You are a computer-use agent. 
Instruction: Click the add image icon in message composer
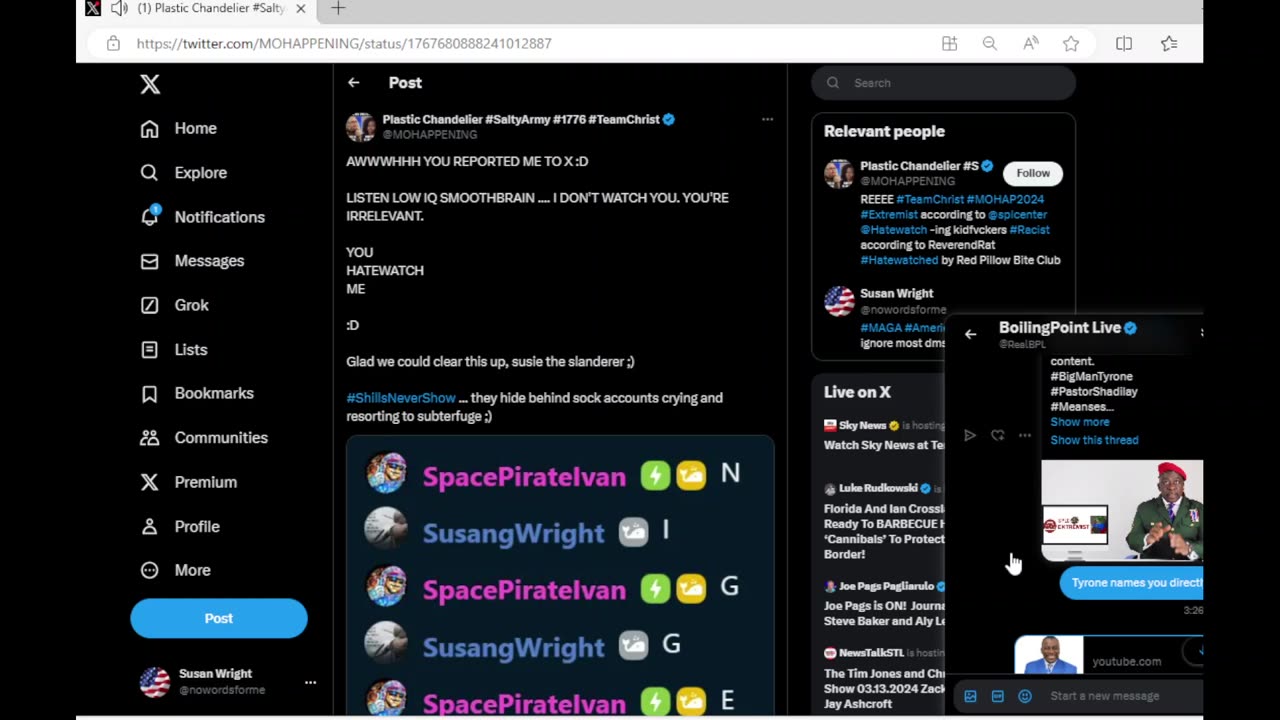(x=970, y=696)
